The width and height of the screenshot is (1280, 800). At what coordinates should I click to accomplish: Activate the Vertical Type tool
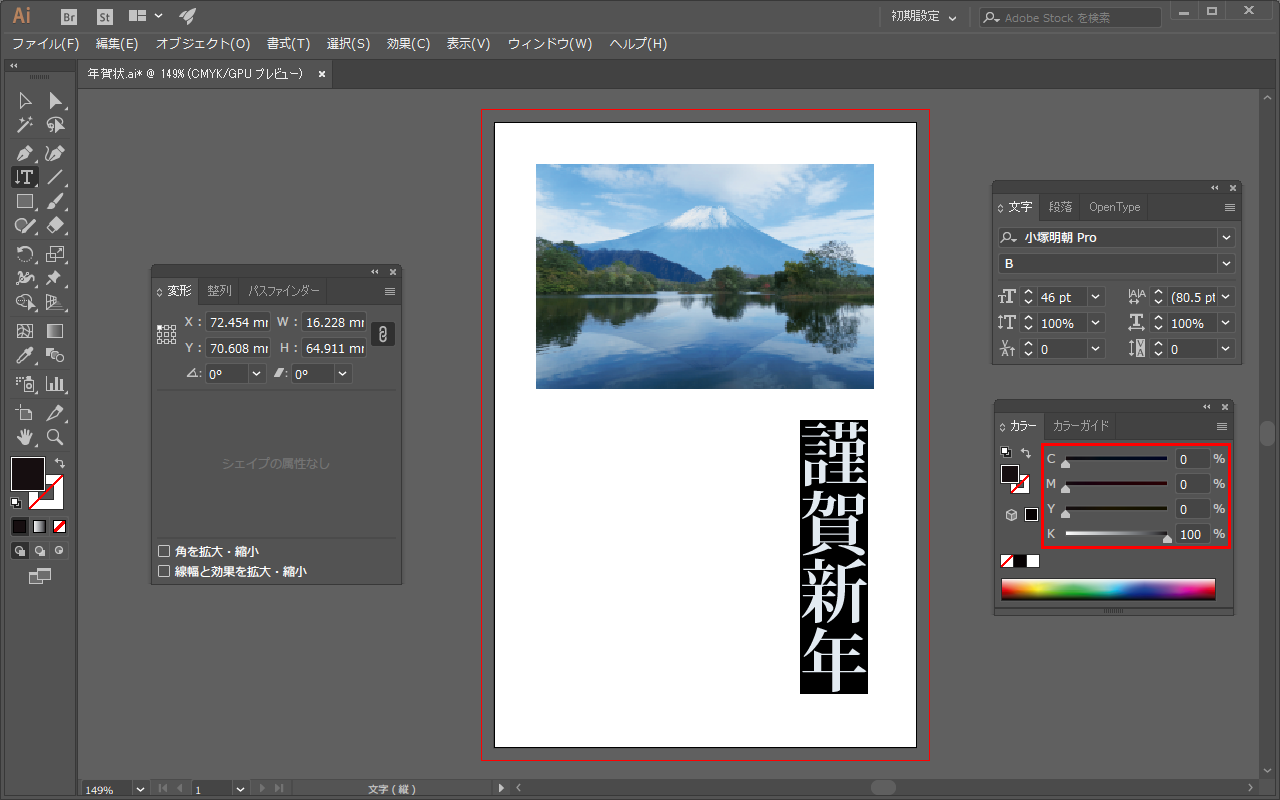(25, 177)
